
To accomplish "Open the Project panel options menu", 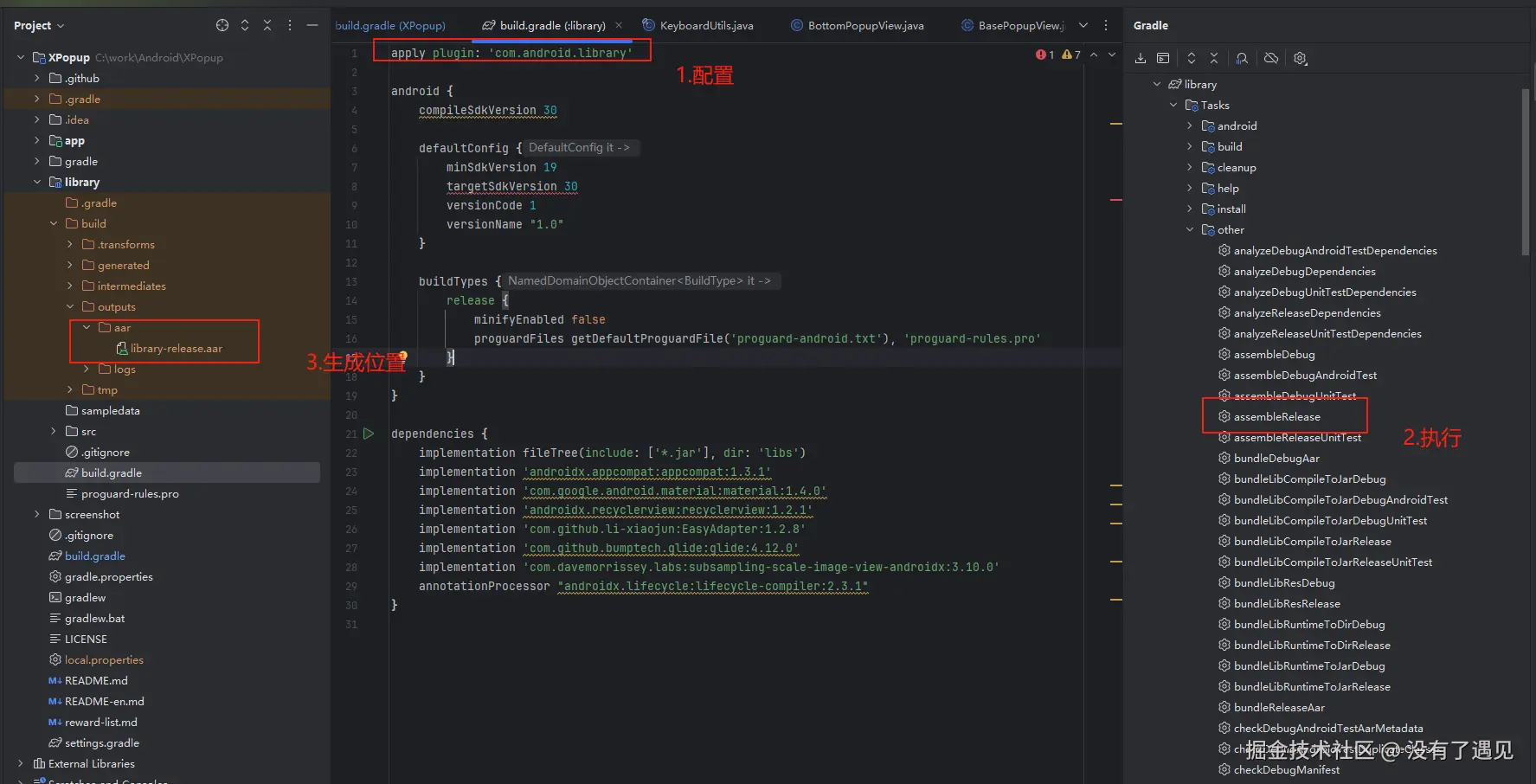I will coord(290,25).
